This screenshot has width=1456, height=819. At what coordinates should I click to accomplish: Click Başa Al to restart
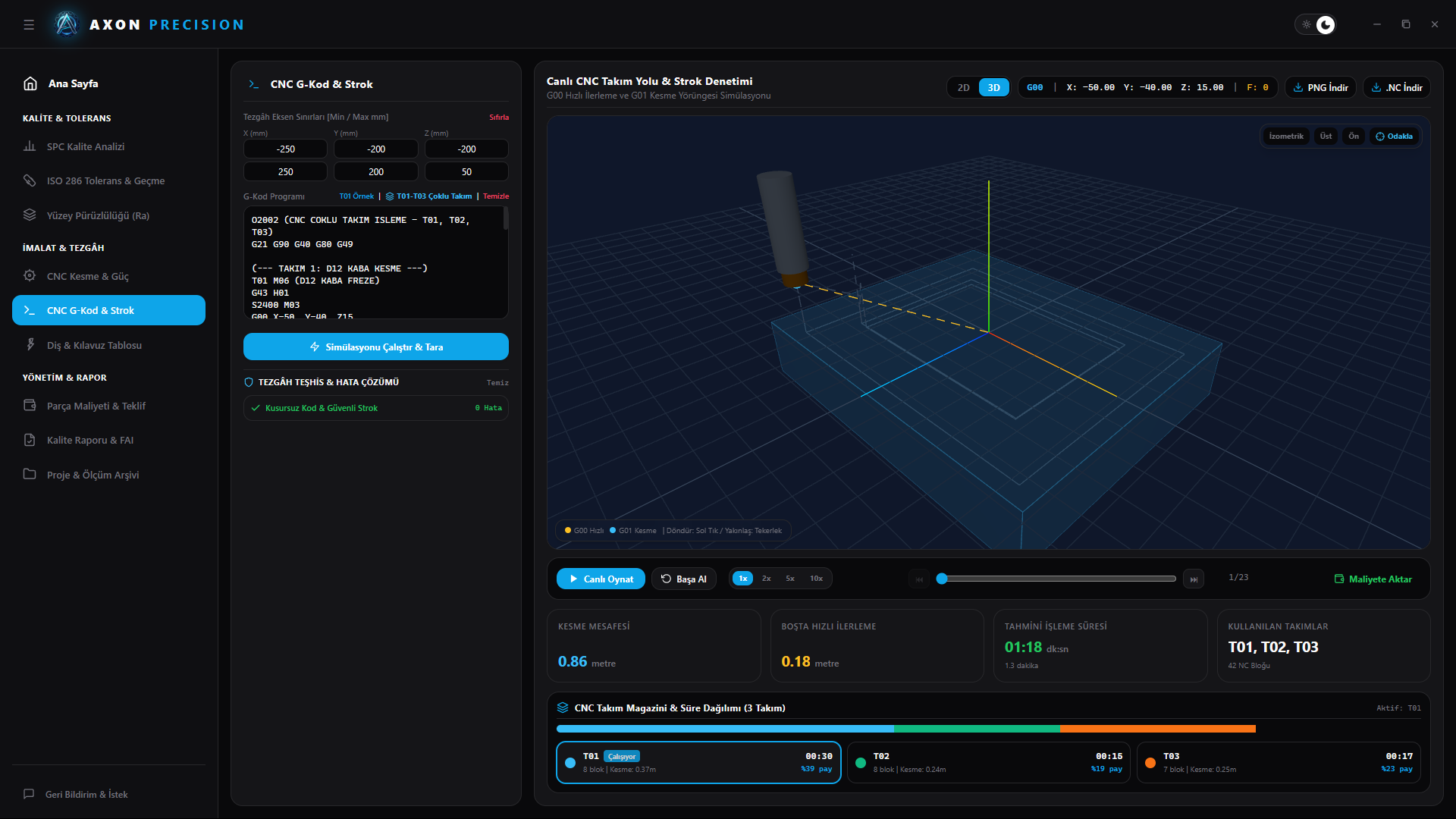pyautogui.click(x=684, y=579)
